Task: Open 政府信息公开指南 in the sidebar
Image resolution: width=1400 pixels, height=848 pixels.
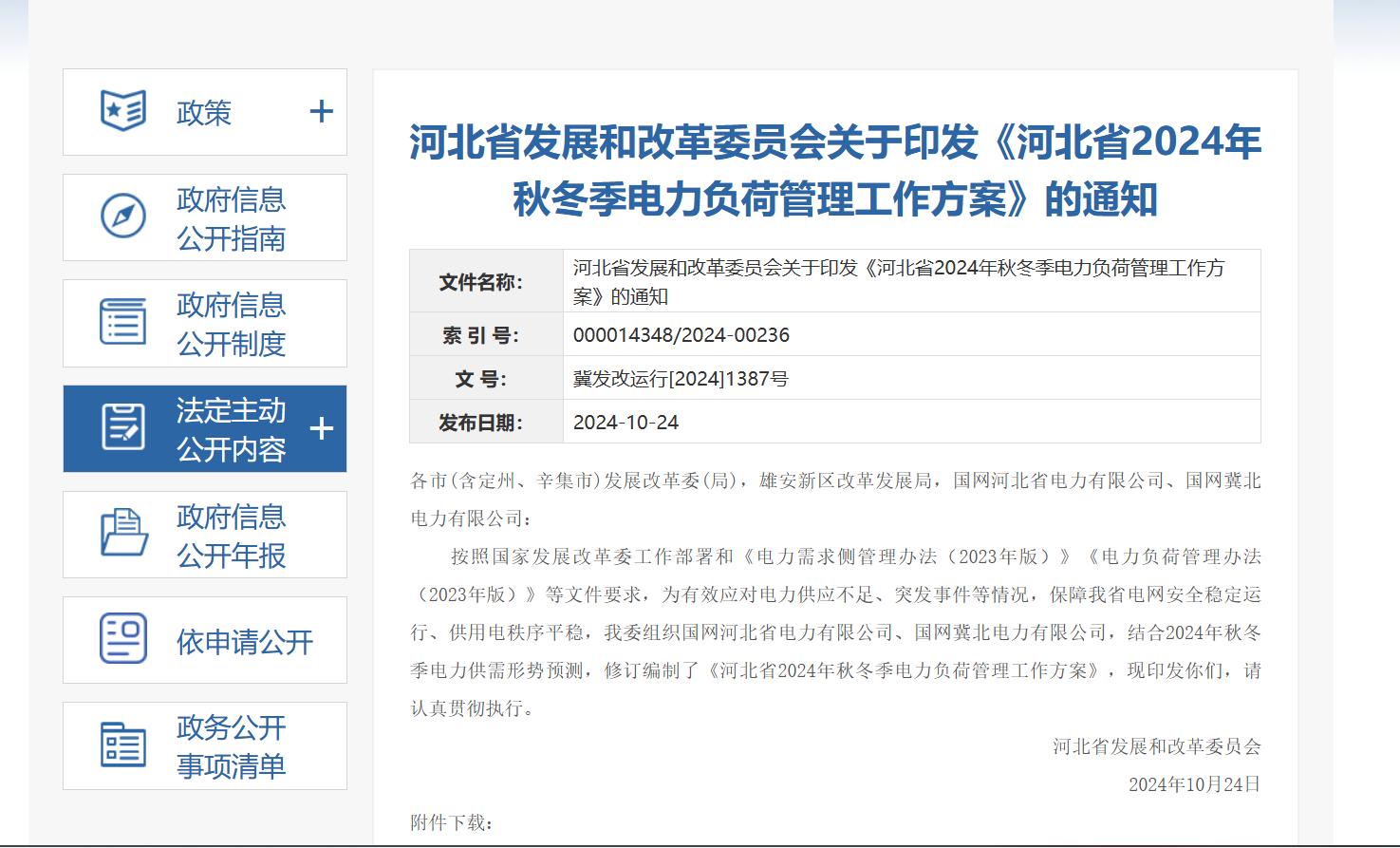Action: coord(205,217)
